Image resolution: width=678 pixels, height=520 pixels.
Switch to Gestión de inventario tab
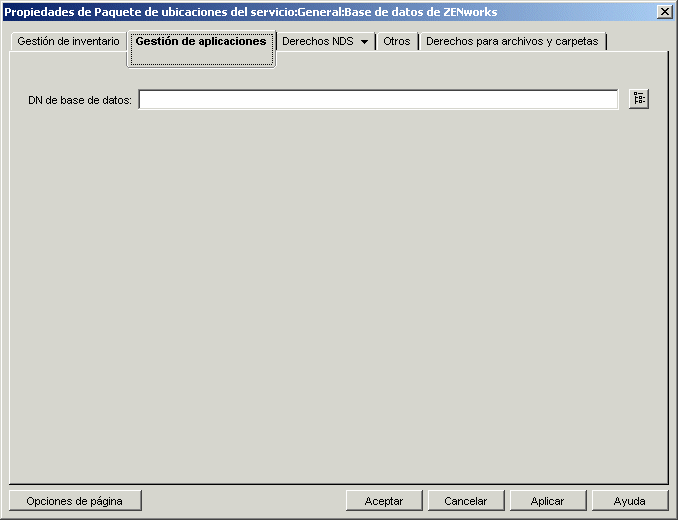tap(68, 41)
